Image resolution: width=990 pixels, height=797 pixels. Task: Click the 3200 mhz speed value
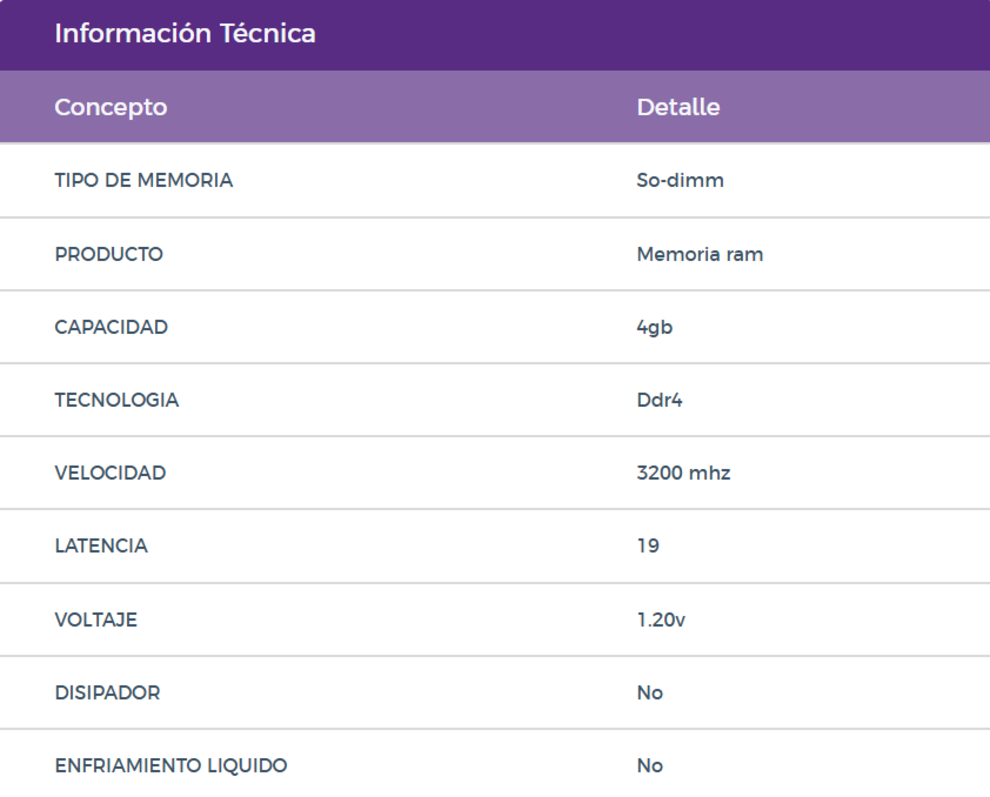(684, 473)
